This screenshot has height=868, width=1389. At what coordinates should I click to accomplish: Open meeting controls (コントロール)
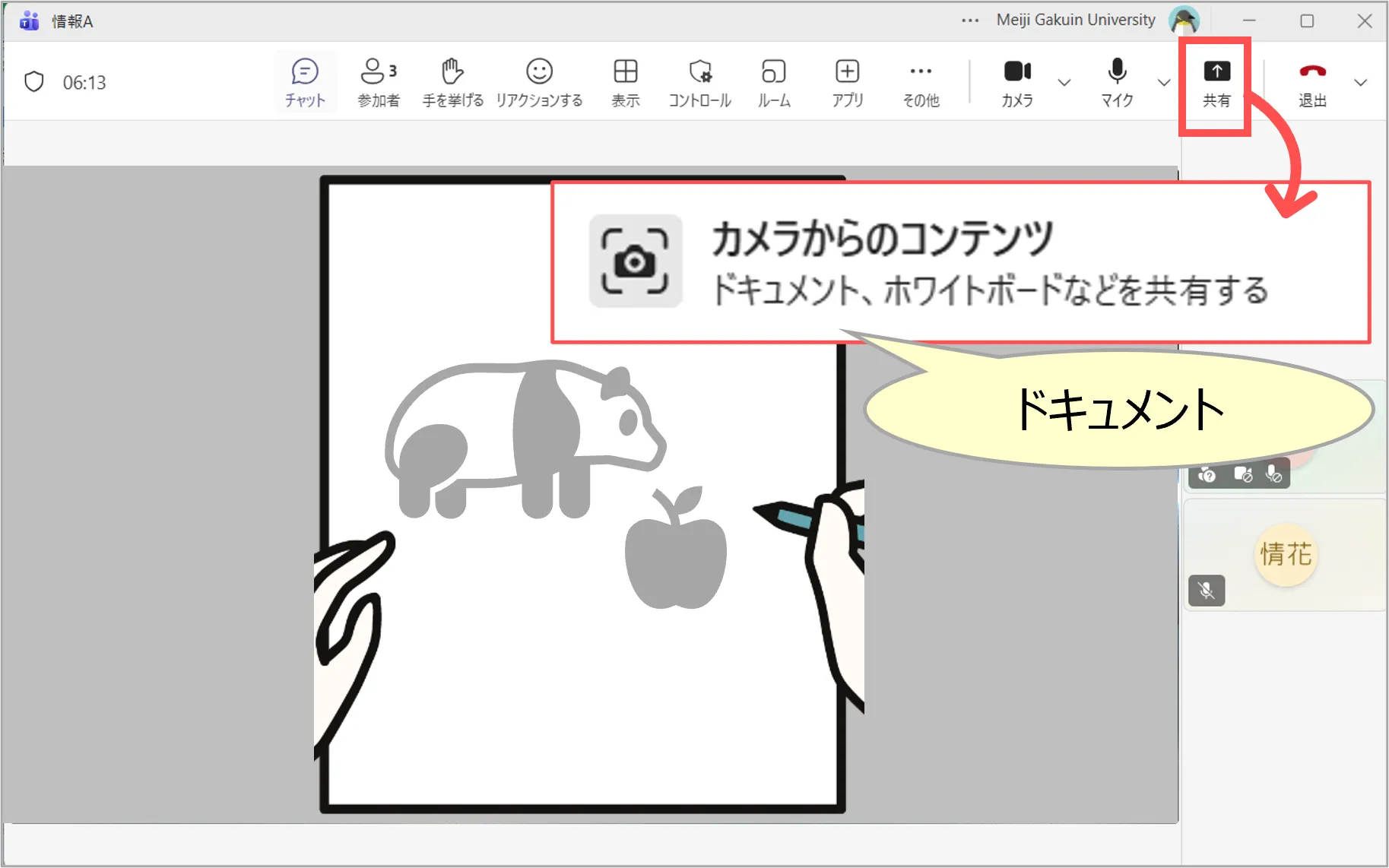click(x=699, y=82)
